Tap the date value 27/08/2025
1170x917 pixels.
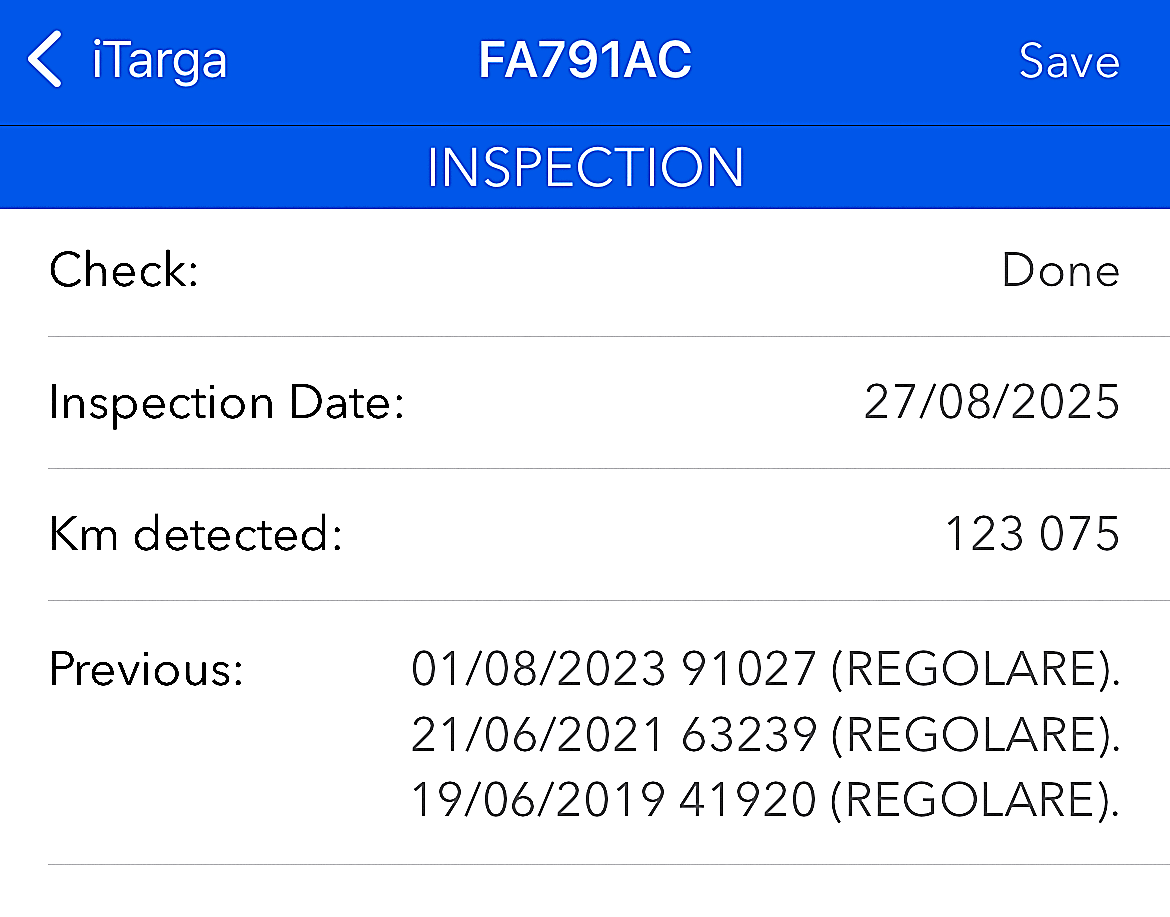(x=991, y=403)
